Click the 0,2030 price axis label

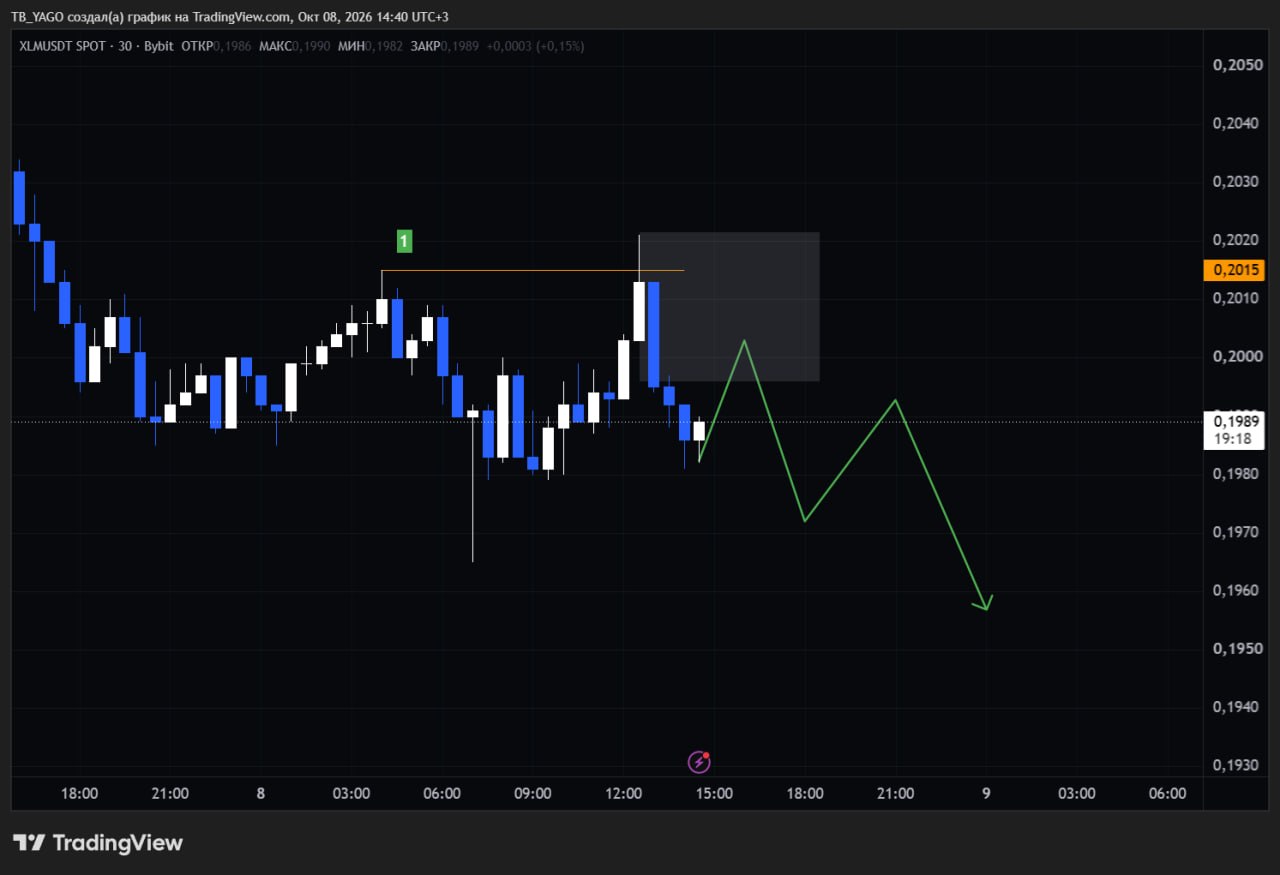point(1236,181)
